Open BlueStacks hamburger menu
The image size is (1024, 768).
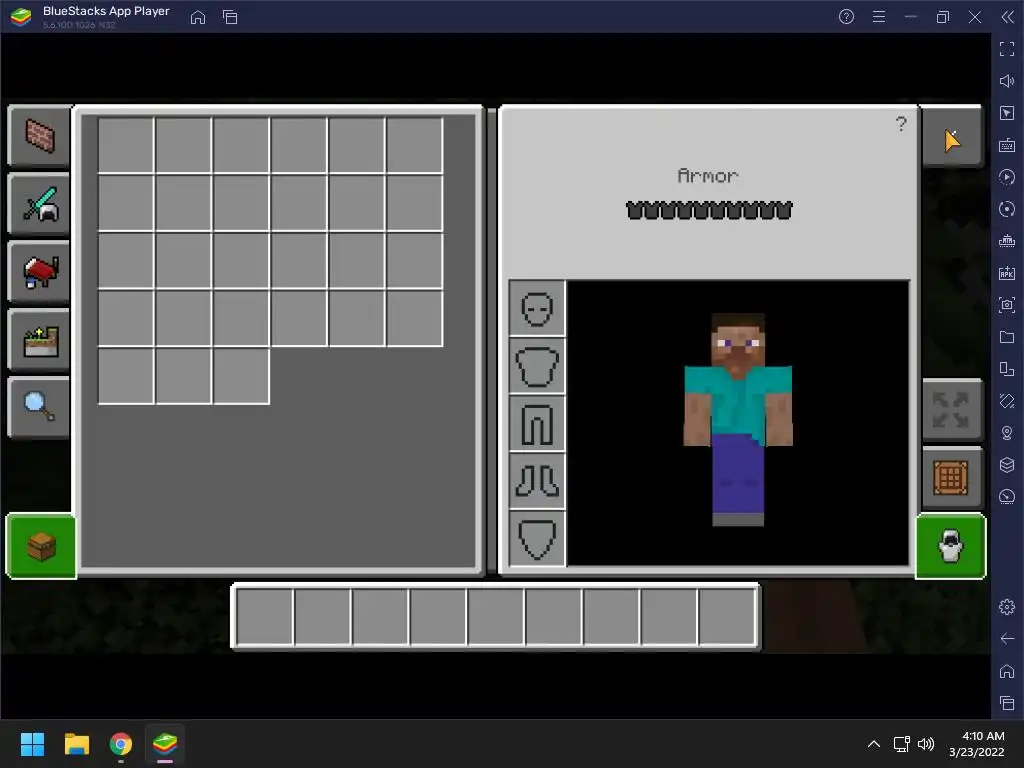[879, 17]
